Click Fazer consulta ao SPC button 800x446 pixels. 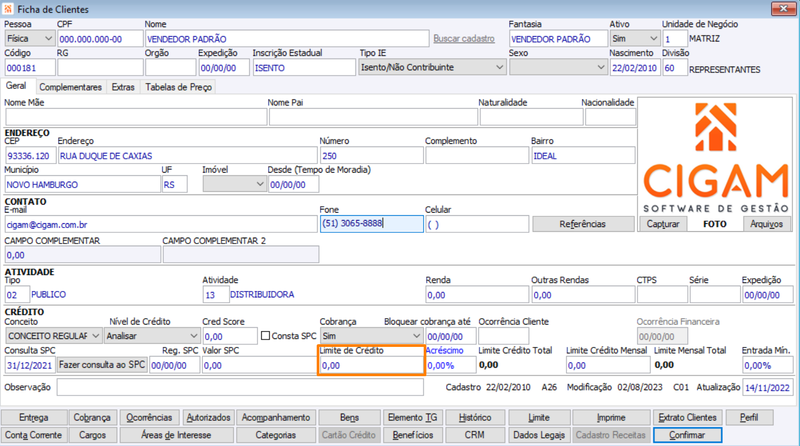click(102, 365)
